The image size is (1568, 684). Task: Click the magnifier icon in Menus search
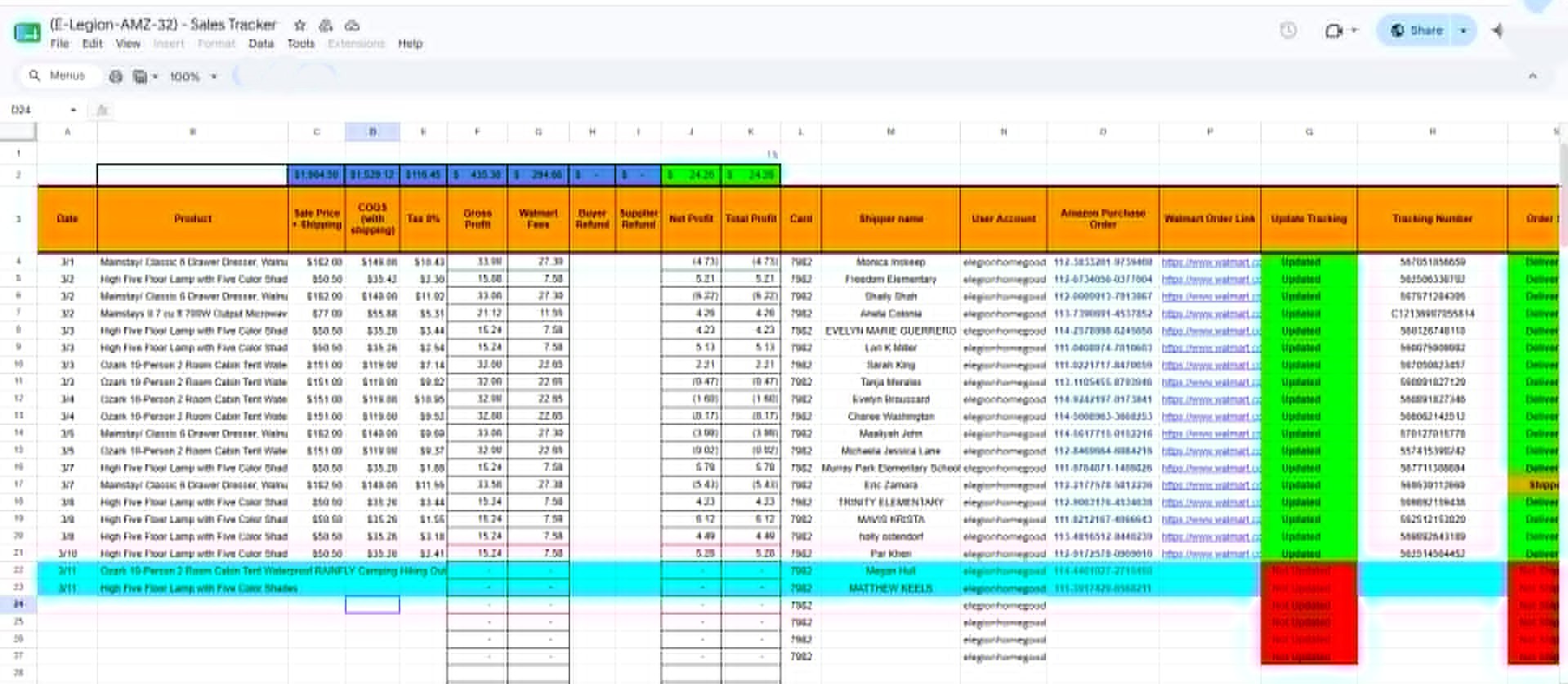click(x=34, y=75)
